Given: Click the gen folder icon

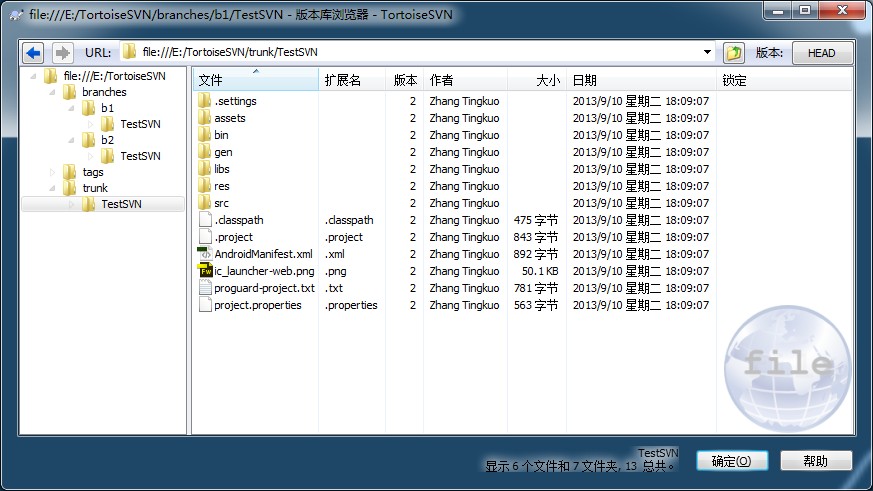Looking at the screenshot, I should click(204, 152).
